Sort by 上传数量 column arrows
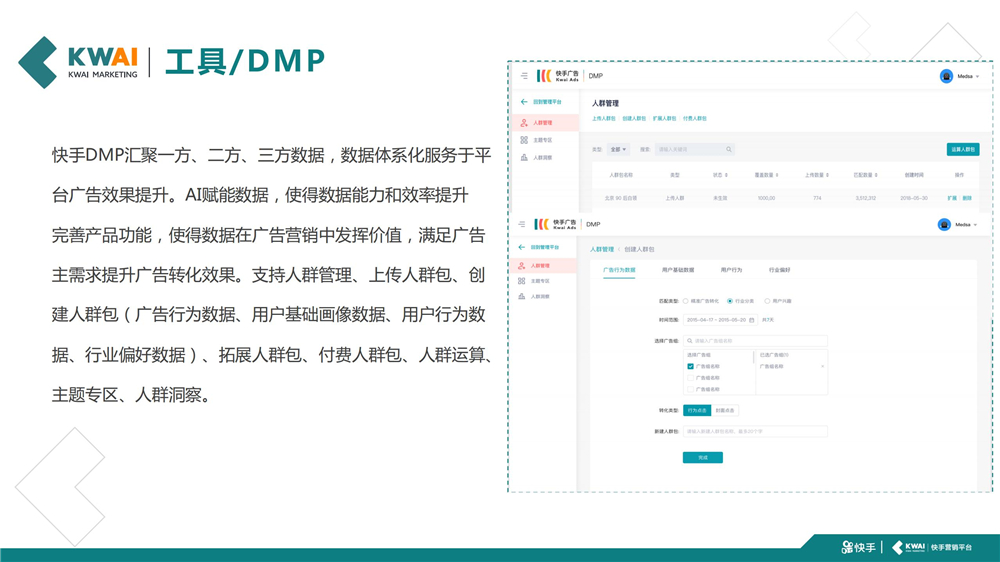The height and width of the screenshot is (562, 1000). [x=827, y=175]
